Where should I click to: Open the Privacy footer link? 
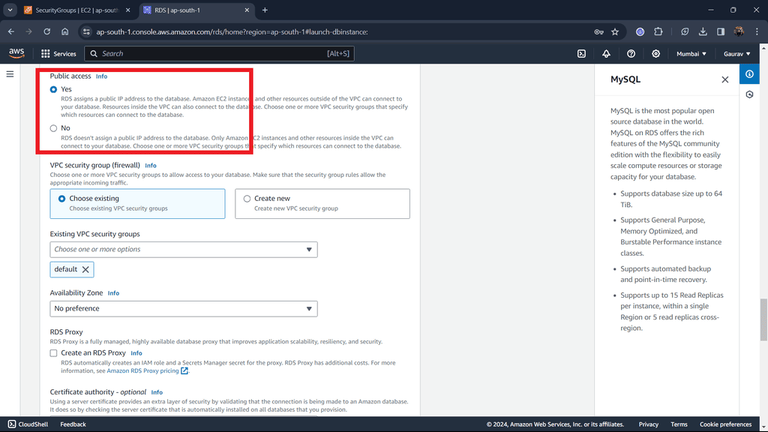tap(648, 424)
